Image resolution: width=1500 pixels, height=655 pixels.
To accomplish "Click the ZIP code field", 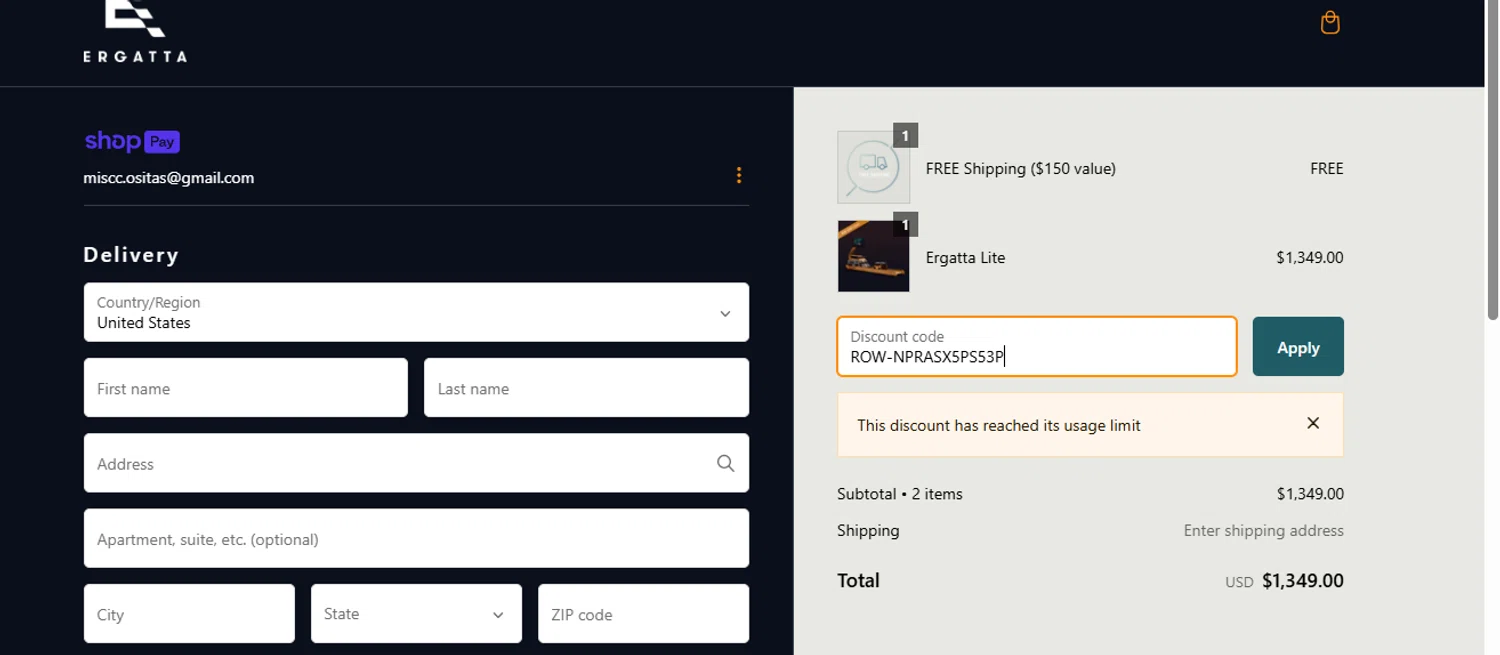I will click(643, 614).
